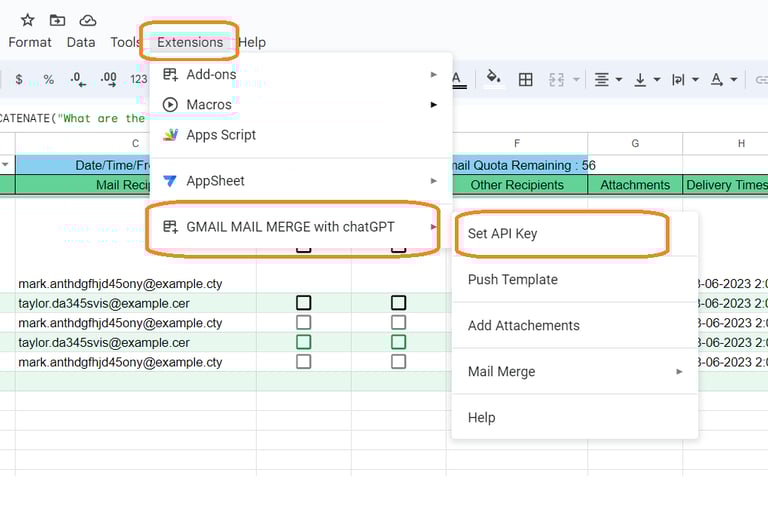
Task: Expand horizontal align dropdown arrow
Action: coord(619,79)
